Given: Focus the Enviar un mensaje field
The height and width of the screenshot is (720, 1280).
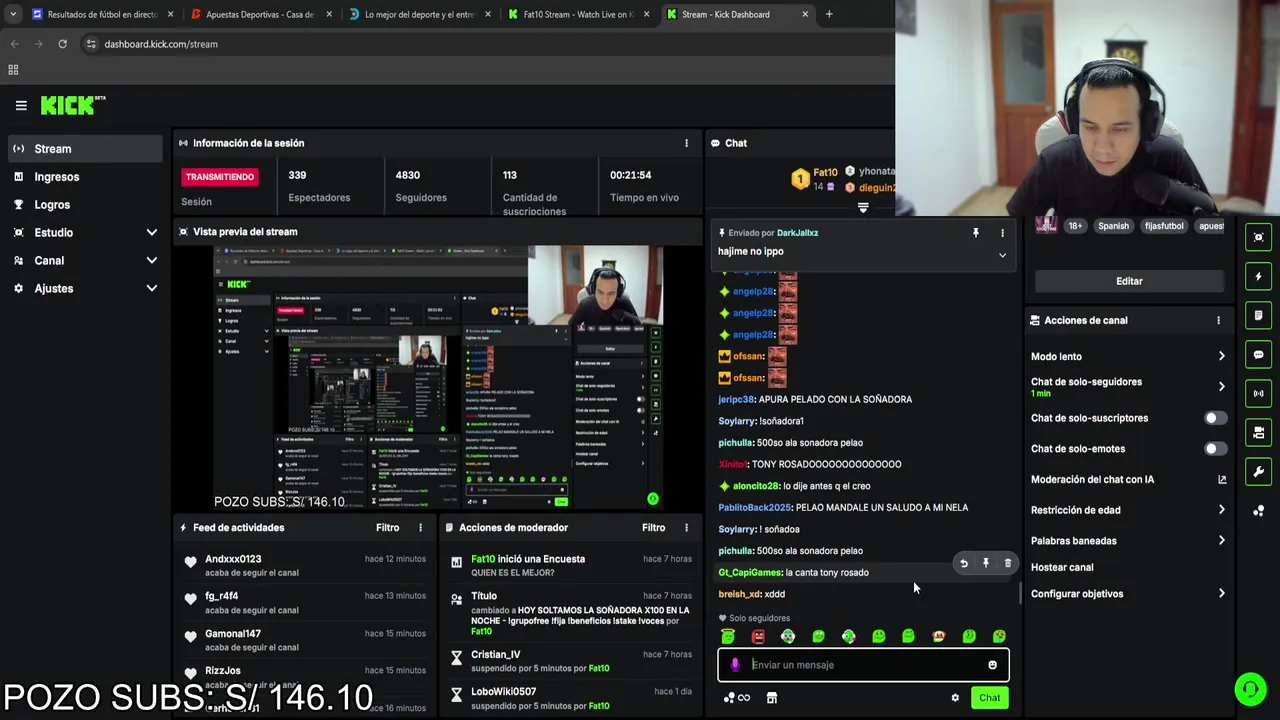Looking at the screenshot, I should [863, 665].
